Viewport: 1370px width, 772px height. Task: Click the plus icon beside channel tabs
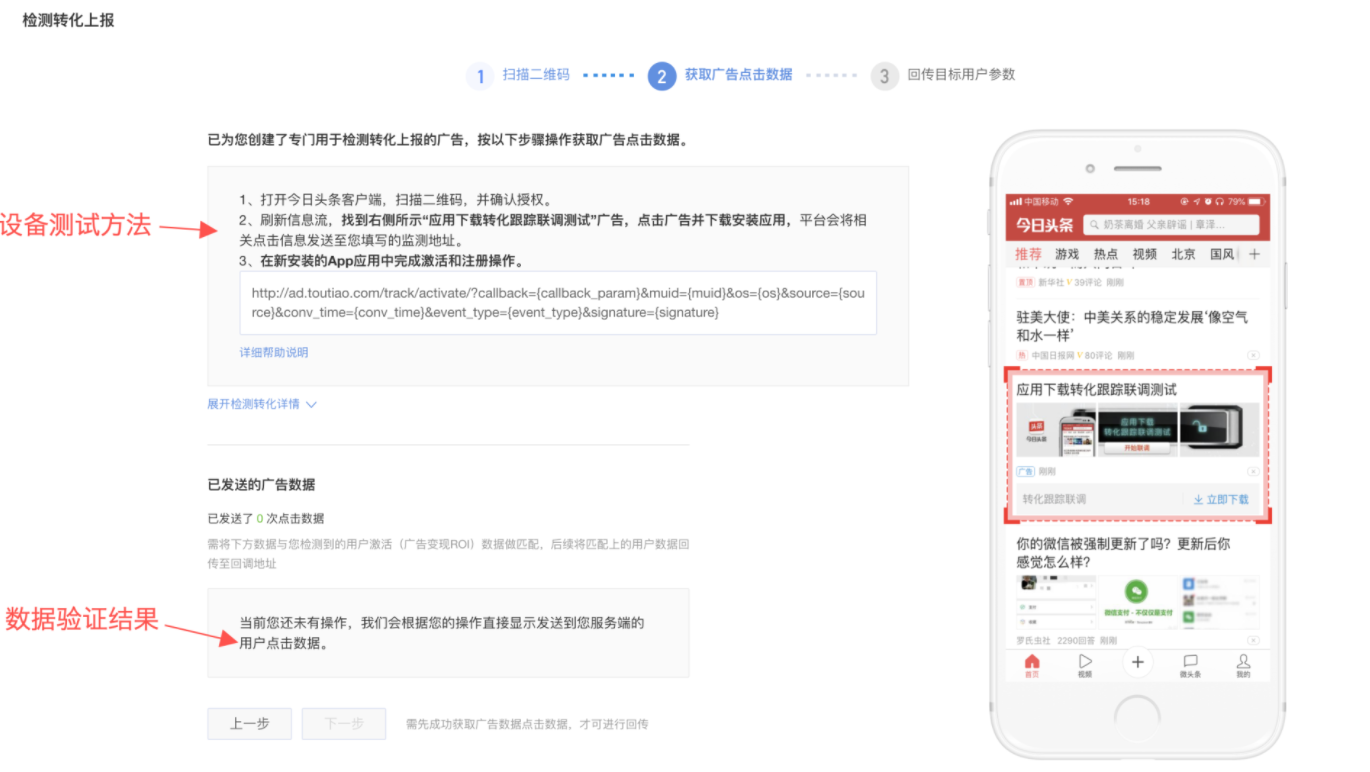1254,254
